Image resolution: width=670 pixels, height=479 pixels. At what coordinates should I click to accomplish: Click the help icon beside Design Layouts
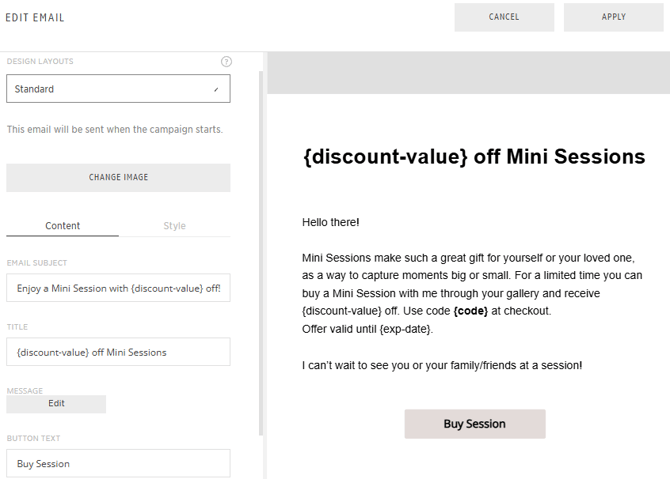[x=226, y=62]
